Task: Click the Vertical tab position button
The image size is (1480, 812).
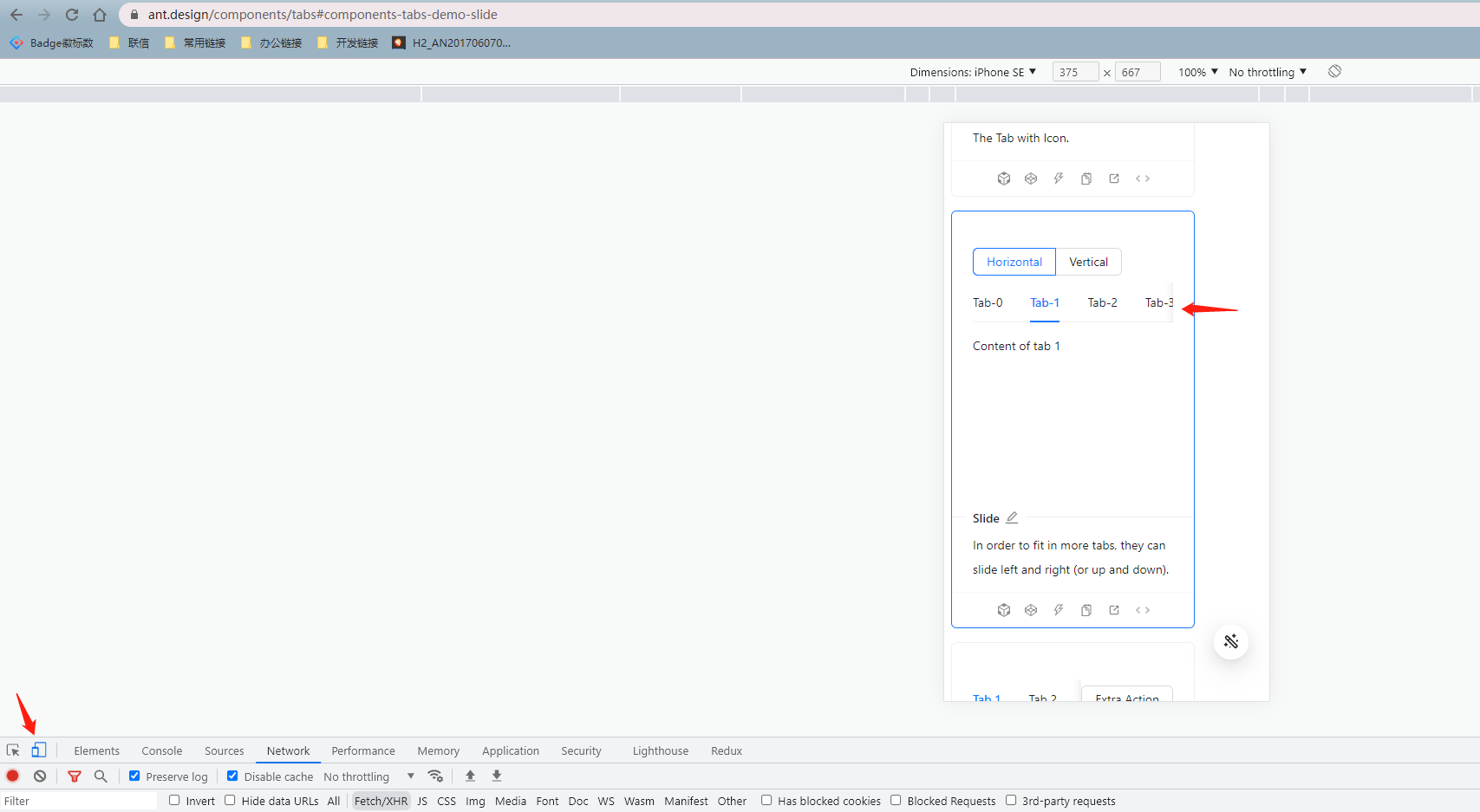Action: tap(1088, 261)
